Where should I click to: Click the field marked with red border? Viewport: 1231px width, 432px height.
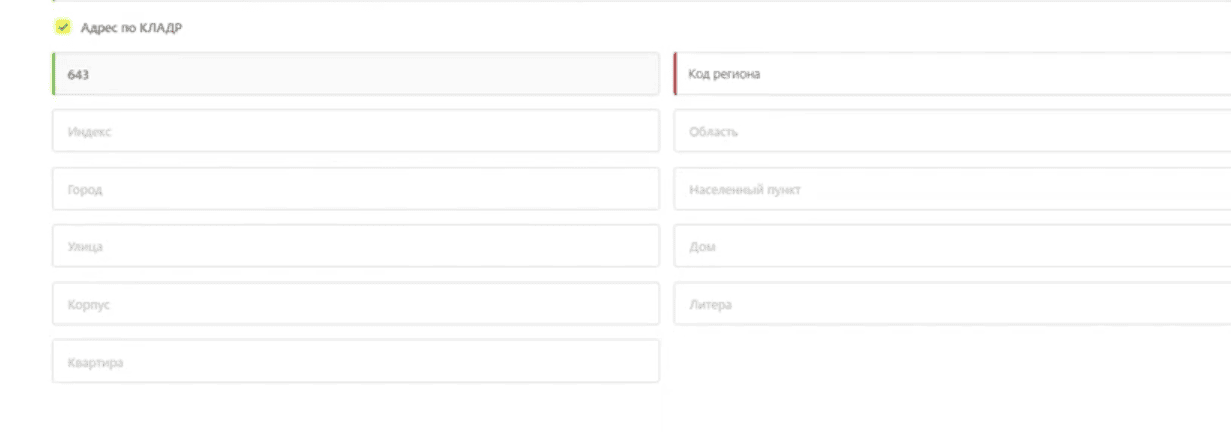point(952,74)
